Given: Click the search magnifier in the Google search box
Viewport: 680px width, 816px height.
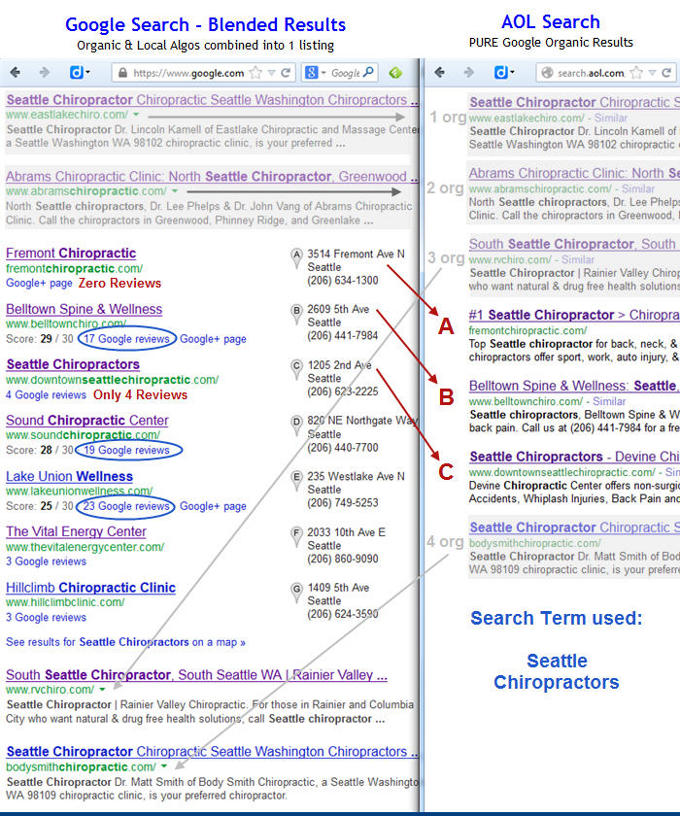Looking at the screenshot, I should point(368,73).
